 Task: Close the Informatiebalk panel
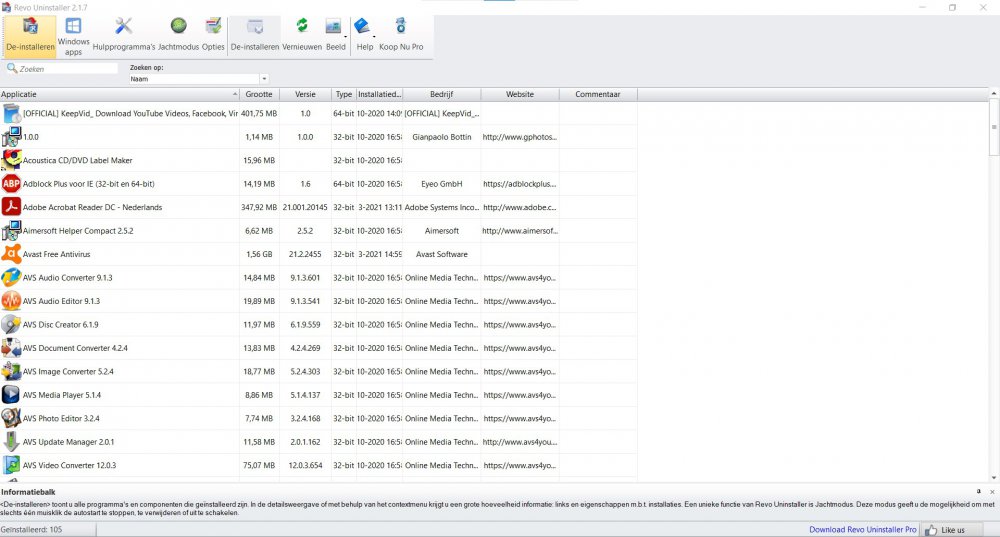coord(992,492)
